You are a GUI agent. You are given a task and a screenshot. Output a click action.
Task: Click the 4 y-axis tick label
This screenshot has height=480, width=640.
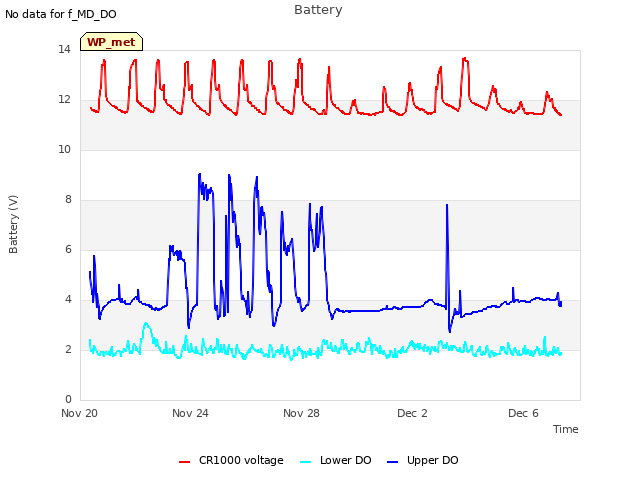[68, 300]
